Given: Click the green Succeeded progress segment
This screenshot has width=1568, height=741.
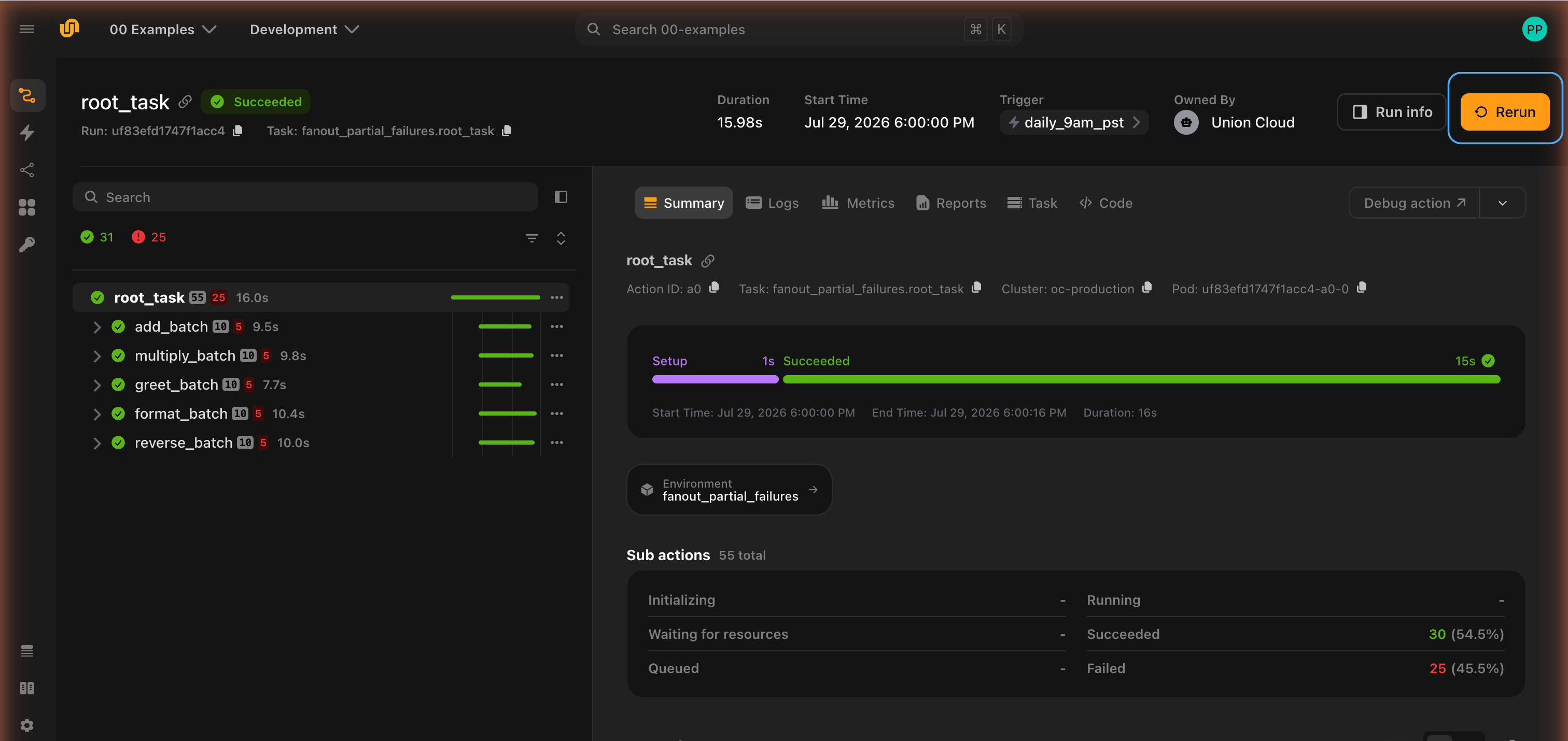Looking at the screenshot, I should point(1141,380).
